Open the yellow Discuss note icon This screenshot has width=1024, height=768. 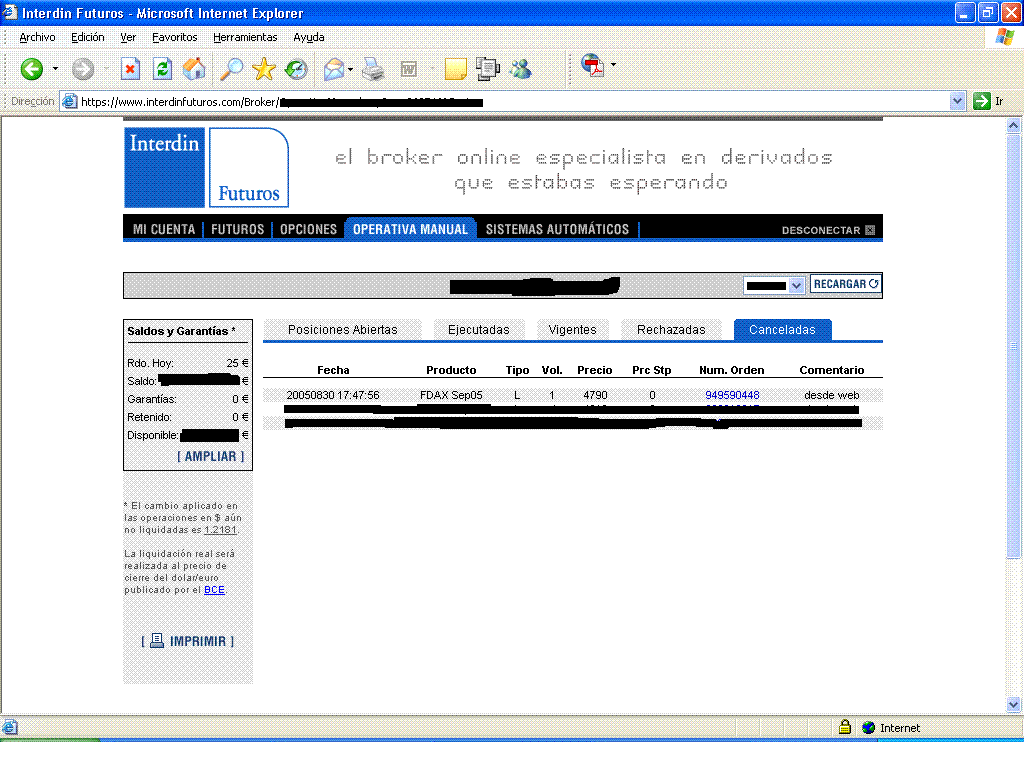pyautogui.click(x=455, y=69)
